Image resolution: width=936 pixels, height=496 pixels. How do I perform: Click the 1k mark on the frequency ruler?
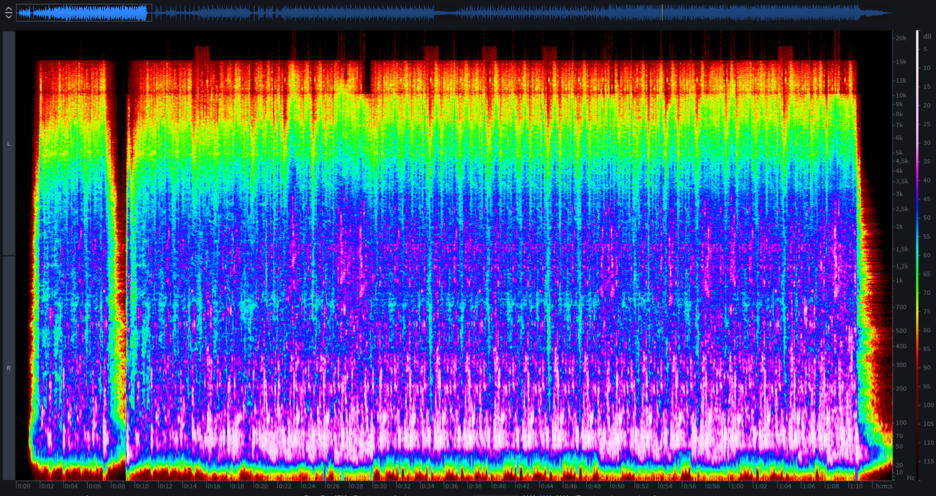pos(899,281)
